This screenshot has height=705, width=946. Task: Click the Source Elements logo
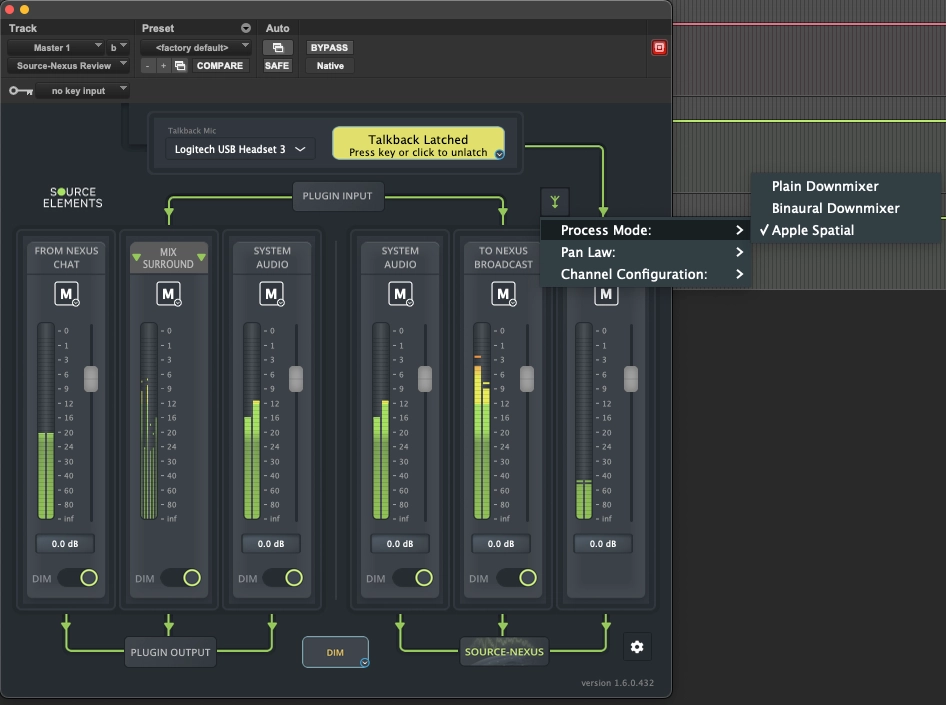coord(72,197)
